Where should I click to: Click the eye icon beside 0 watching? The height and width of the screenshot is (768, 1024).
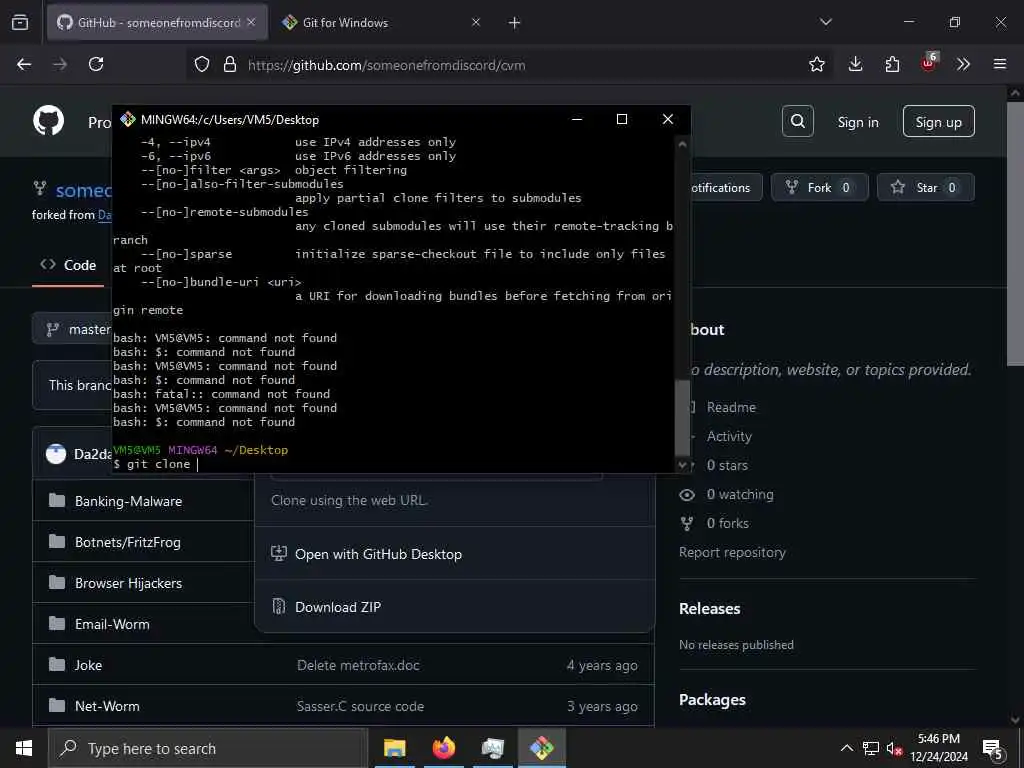click(x=687, y=494)
